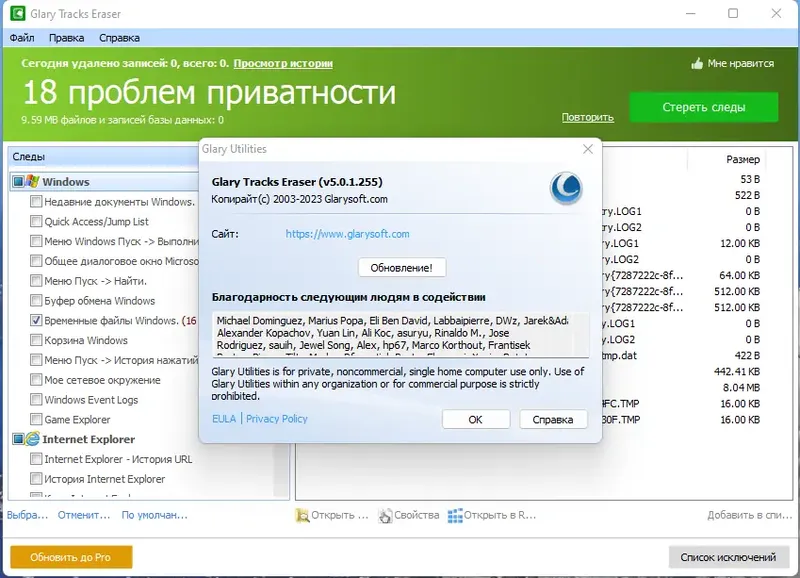Click OK in the about dialog
Screen dimensions: 800x578
point(476,419)
